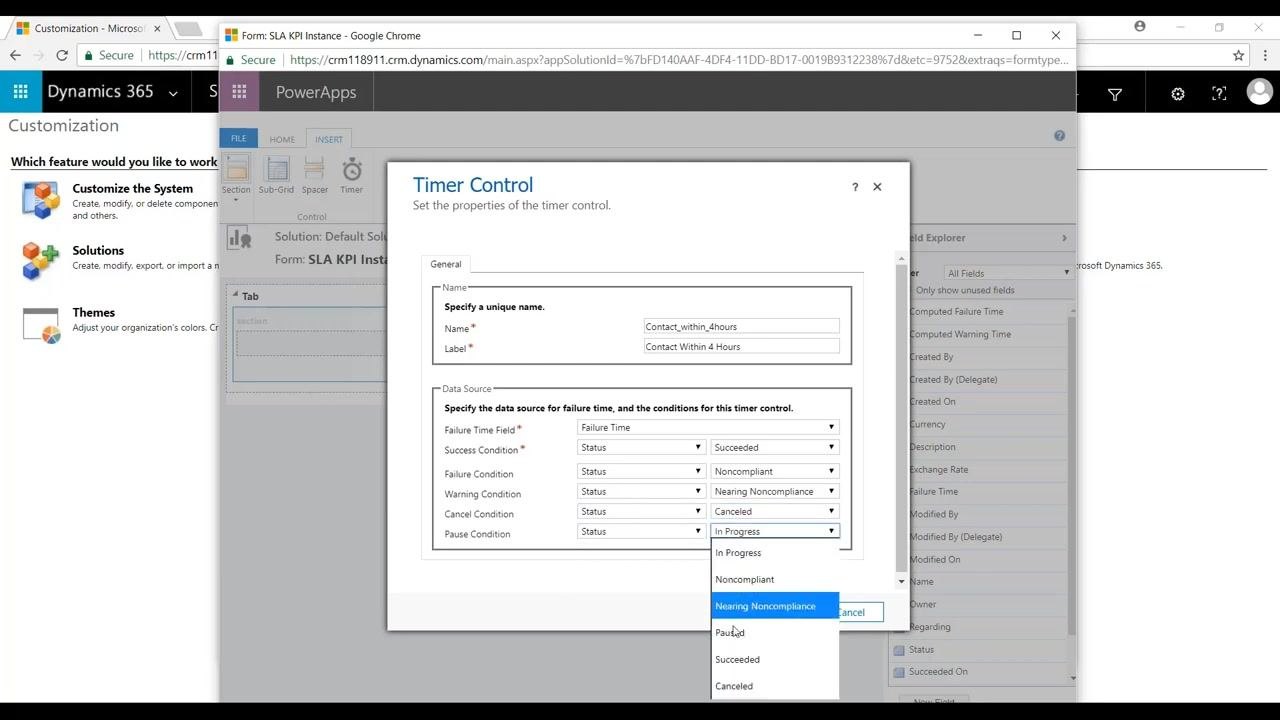Click the Sub-Grid ribbon icon
Screen dimensions: 1280x720
point(277,169)
